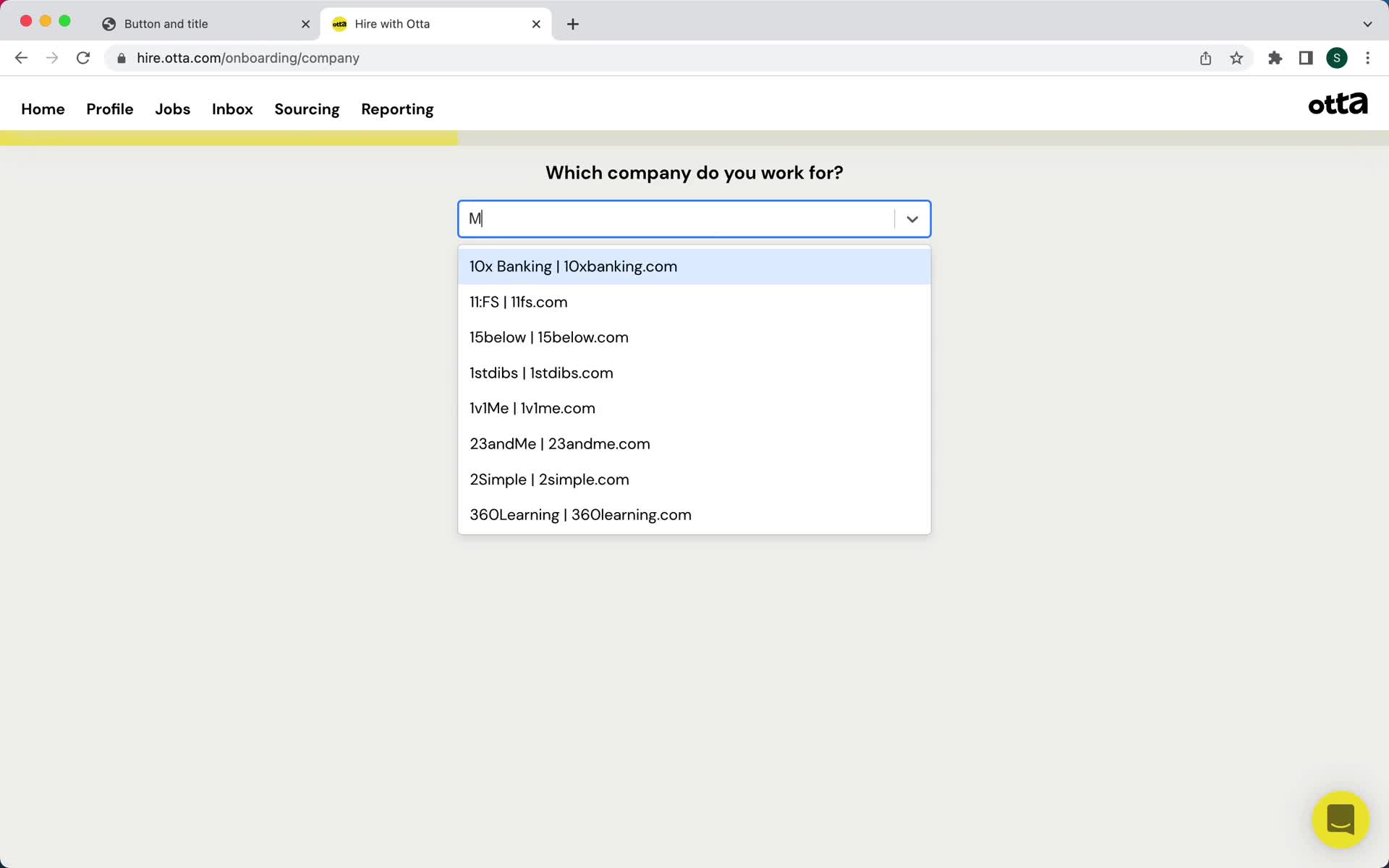Expand the company dropdown chevron
Image resolution: width=1389 pixels, height=868 pixels.
[x=912, y=218]
